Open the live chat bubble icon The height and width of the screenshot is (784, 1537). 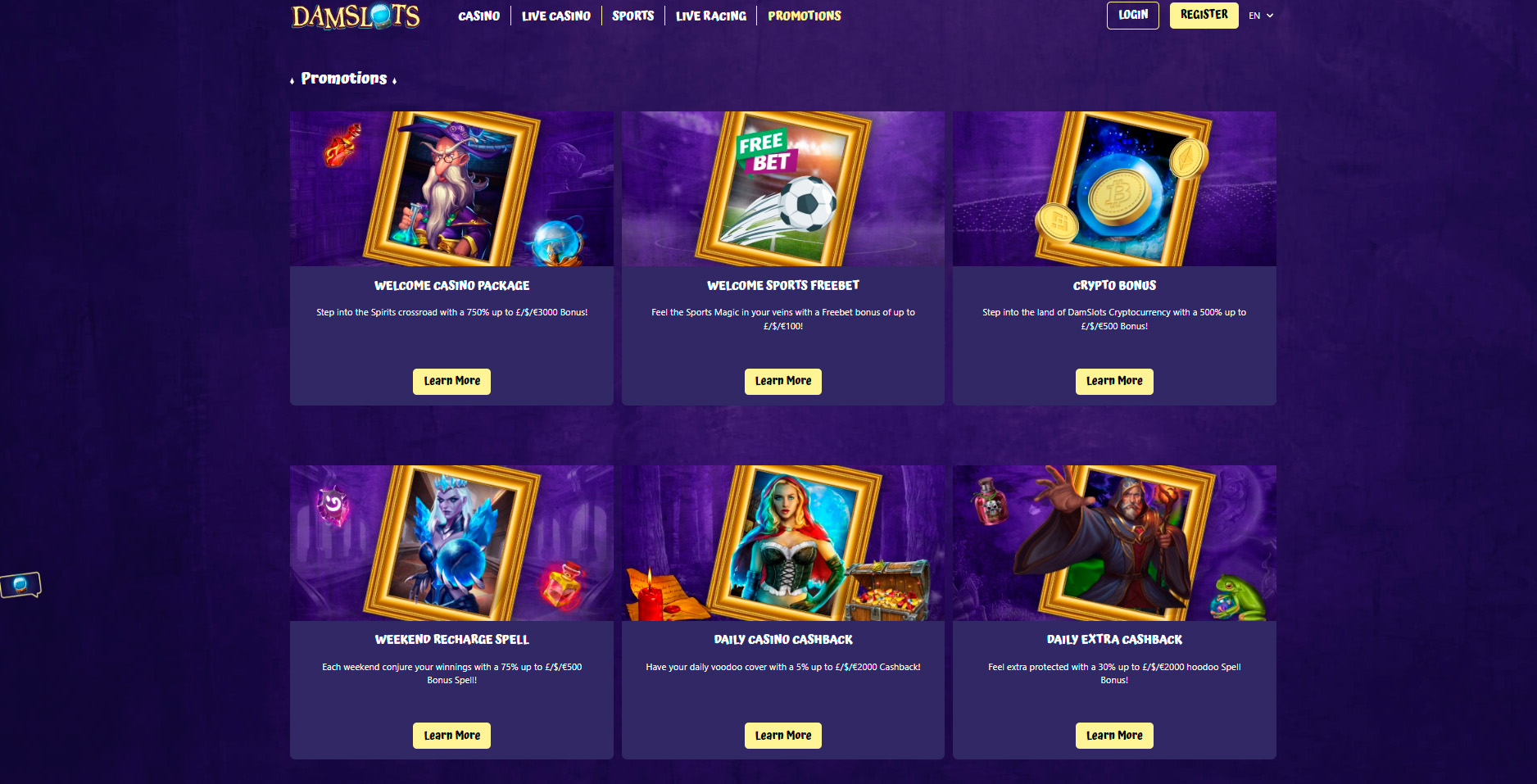(x=20, y=585)
